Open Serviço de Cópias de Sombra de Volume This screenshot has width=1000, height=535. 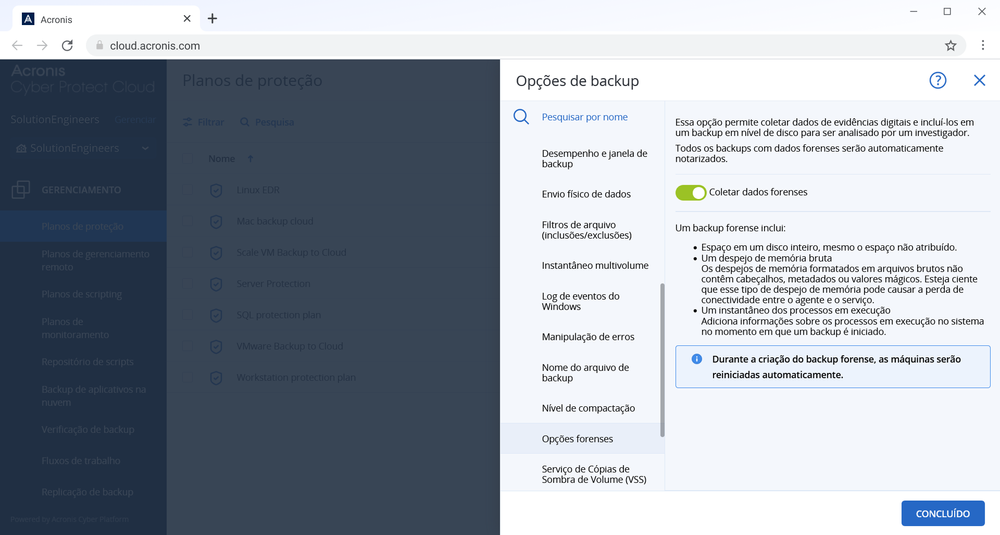(x=594, y=474)
